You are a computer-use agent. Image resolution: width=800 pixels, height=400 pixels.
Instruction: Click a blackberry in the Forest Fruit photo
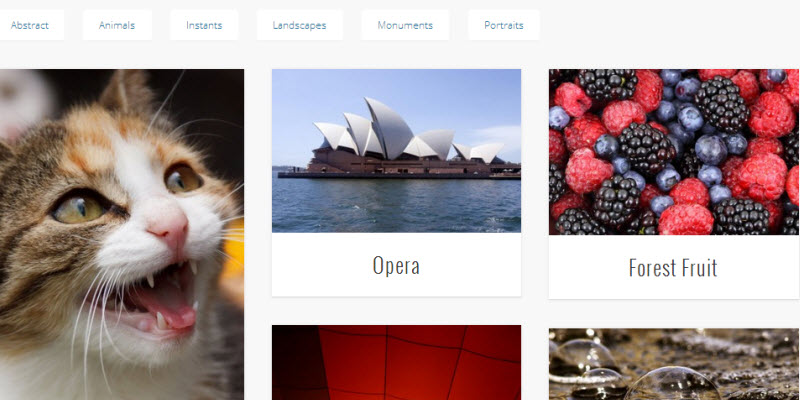(646, 148)
